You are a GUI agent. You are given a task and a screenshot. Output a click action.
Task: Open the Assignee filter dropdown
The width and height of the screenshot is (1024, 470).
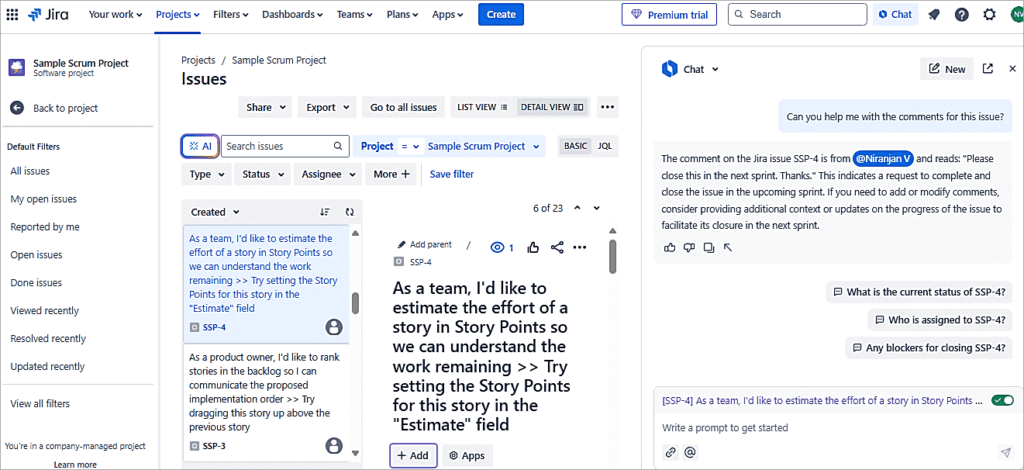[x=328, y=174]
